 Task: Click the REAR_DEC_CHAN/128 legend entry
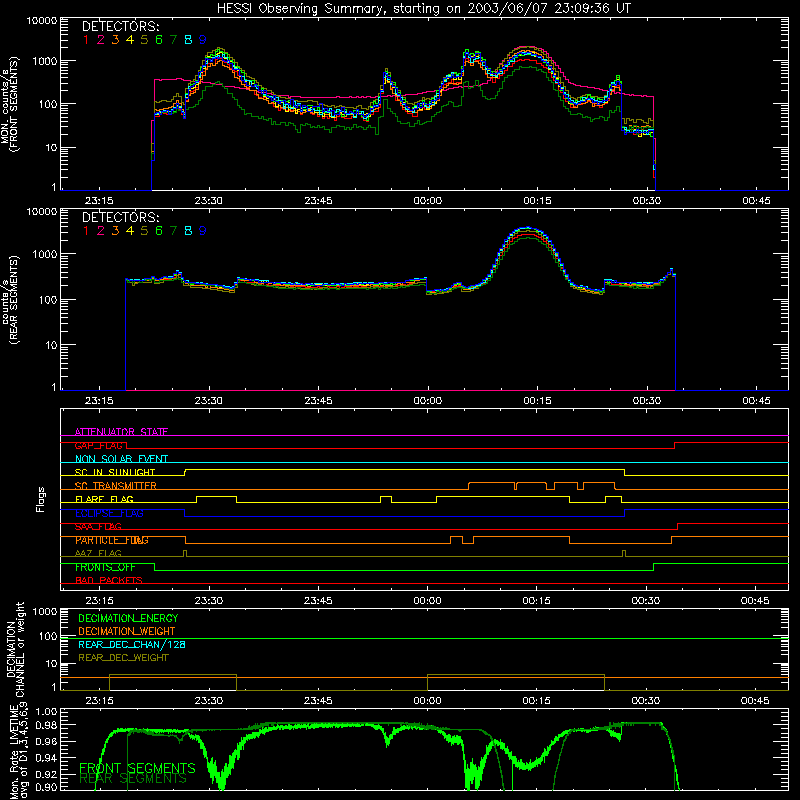[132, 644]
